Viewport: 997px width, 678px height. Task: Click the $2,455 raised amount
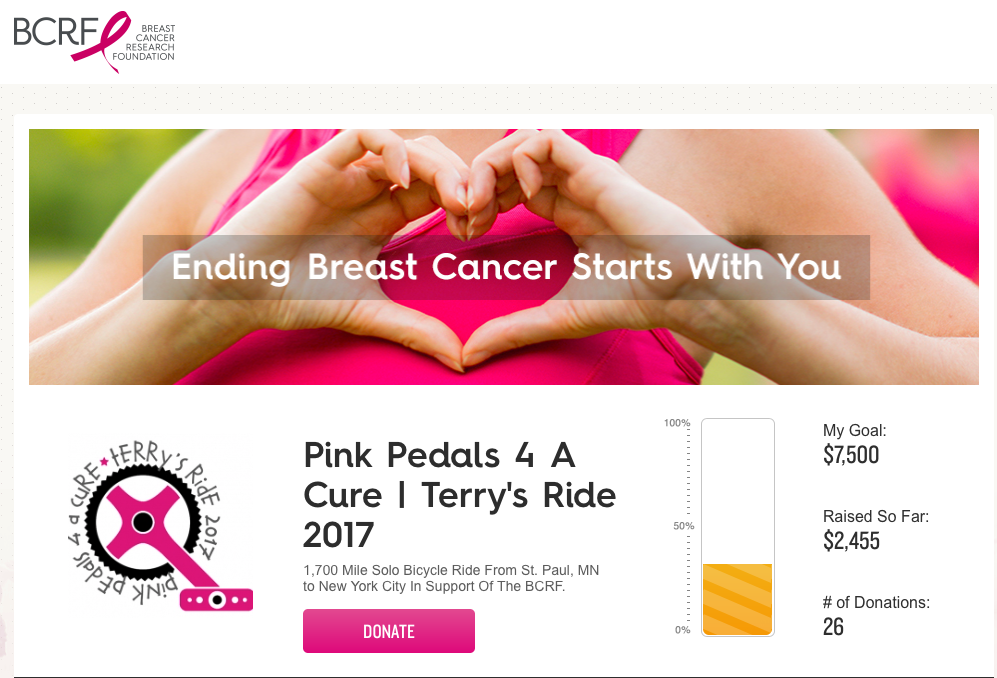point(851,541)
